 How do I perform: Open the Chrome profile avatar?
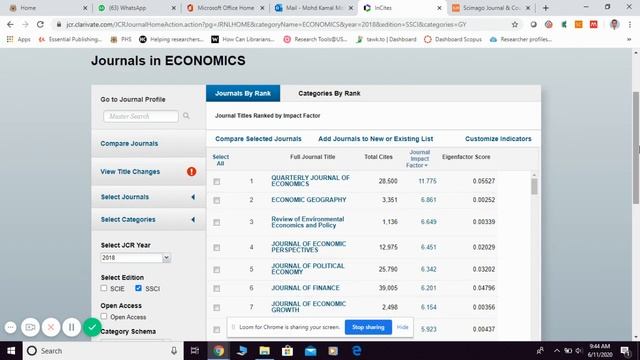(614, 24)
